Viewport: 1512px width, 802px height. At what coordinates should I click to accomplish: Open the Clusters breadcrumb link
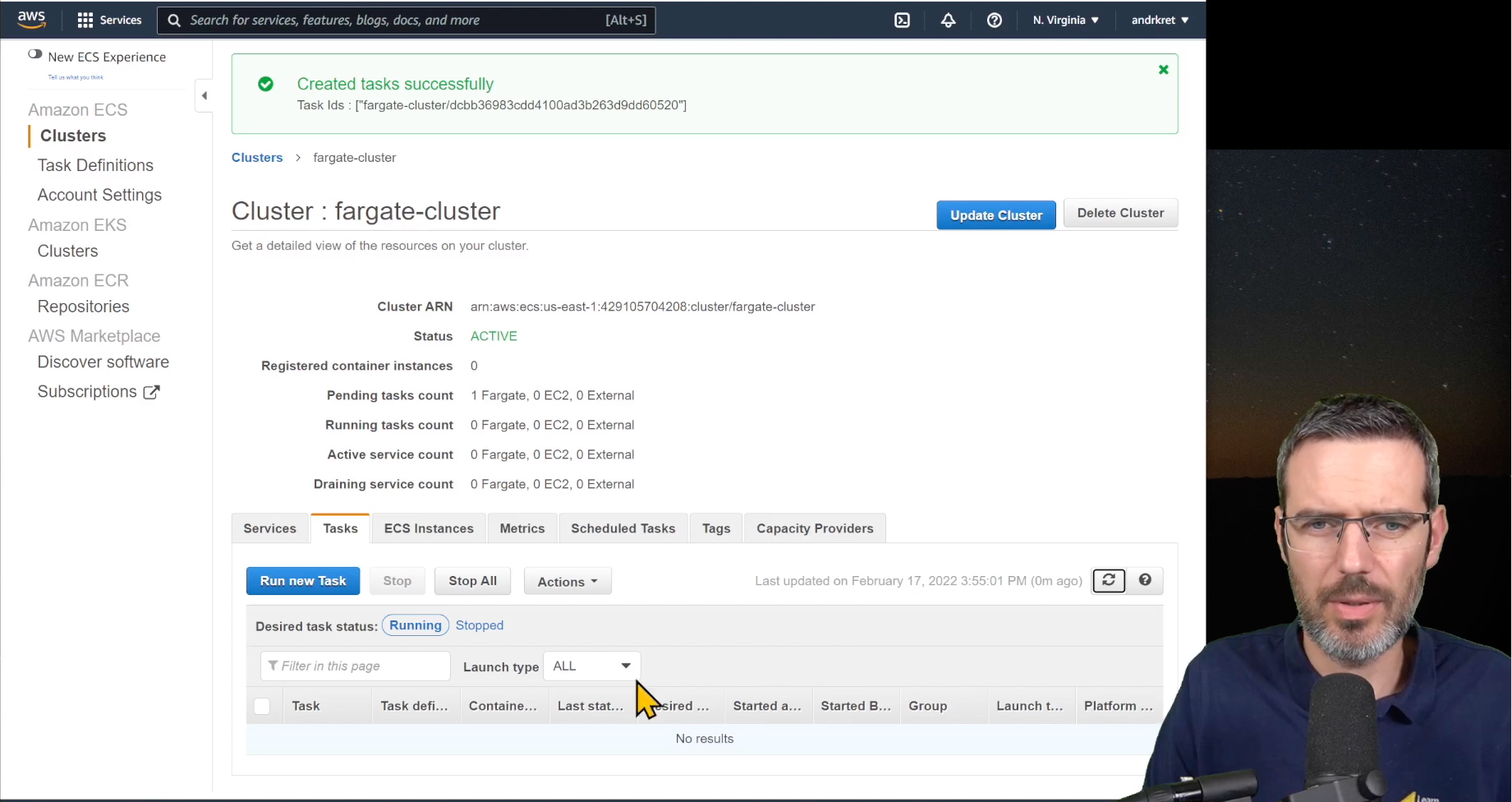pyautogui.click(x=257, y=158)
